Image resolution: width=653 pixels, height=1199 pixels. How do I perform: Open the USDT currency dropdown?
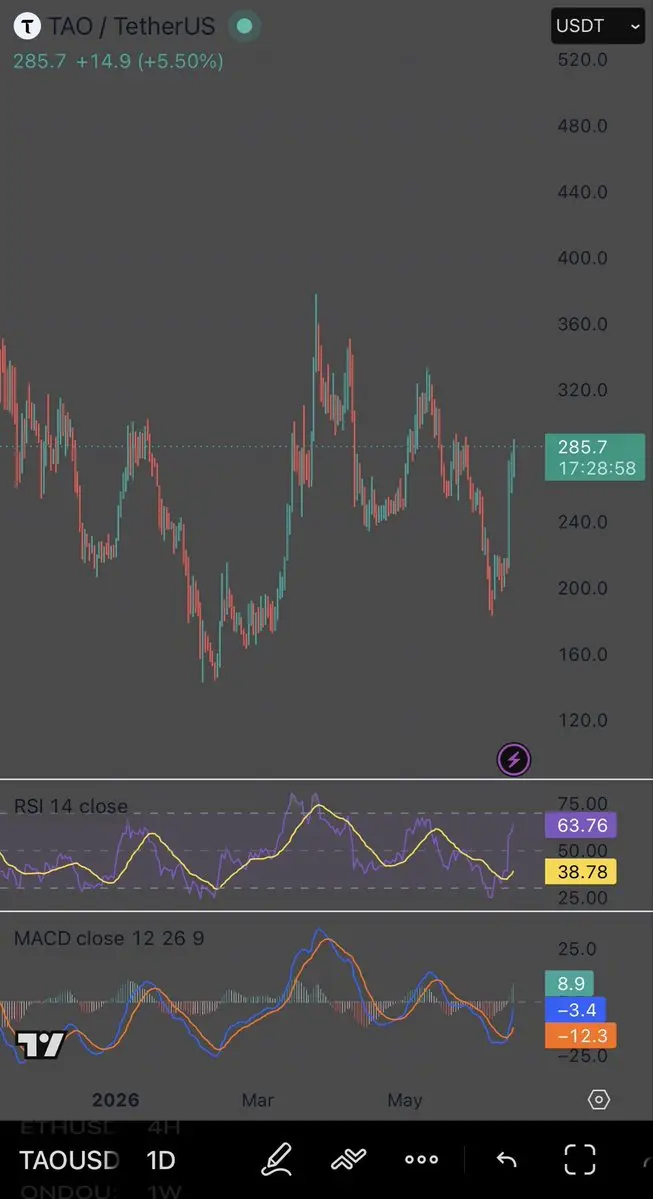click(598, 26)
